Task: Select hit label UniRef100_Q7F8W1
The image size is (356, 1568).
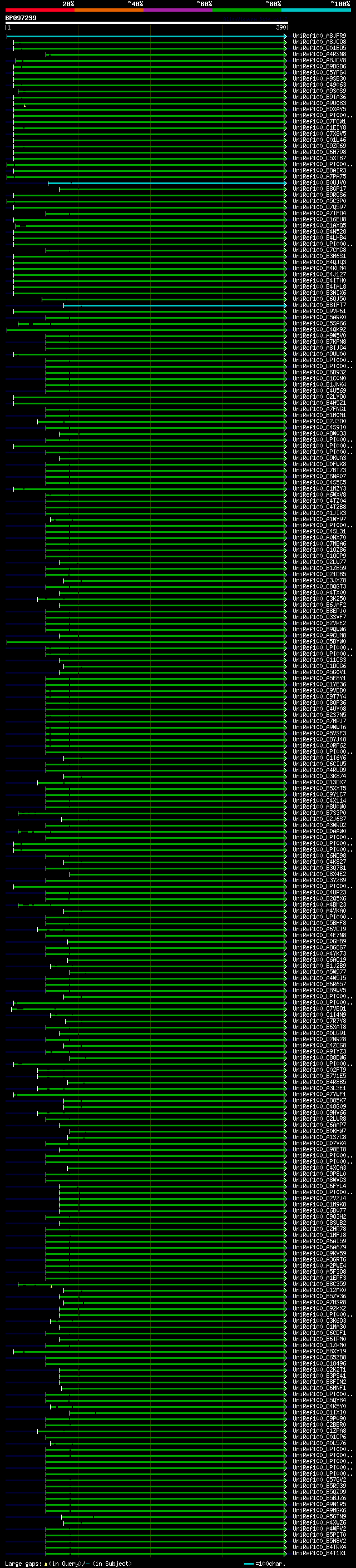Action: tap(319, 122)
